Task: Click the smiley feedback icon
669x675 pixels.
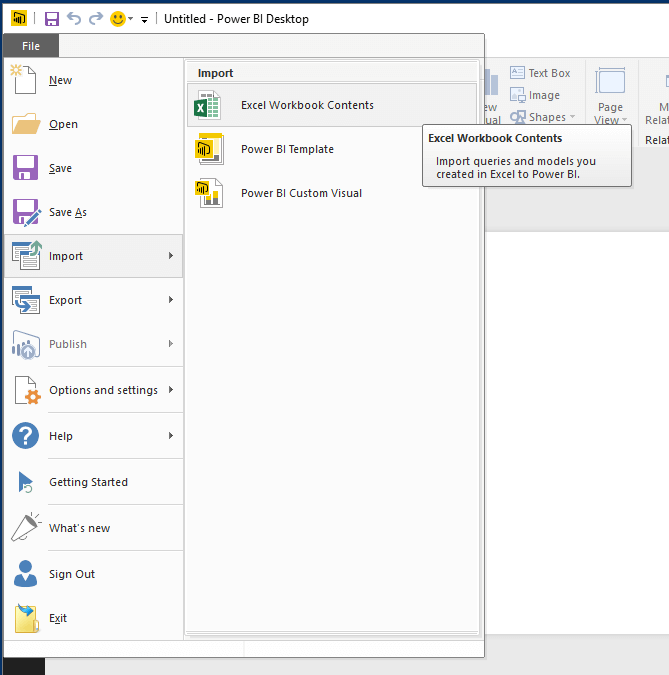Action: 118,19
